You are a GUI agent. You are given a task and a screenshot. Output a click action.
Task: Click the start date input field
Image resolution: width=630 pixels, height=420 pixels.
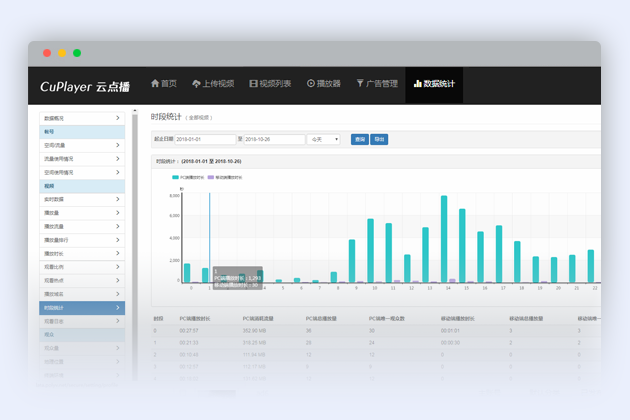[205, 140]
